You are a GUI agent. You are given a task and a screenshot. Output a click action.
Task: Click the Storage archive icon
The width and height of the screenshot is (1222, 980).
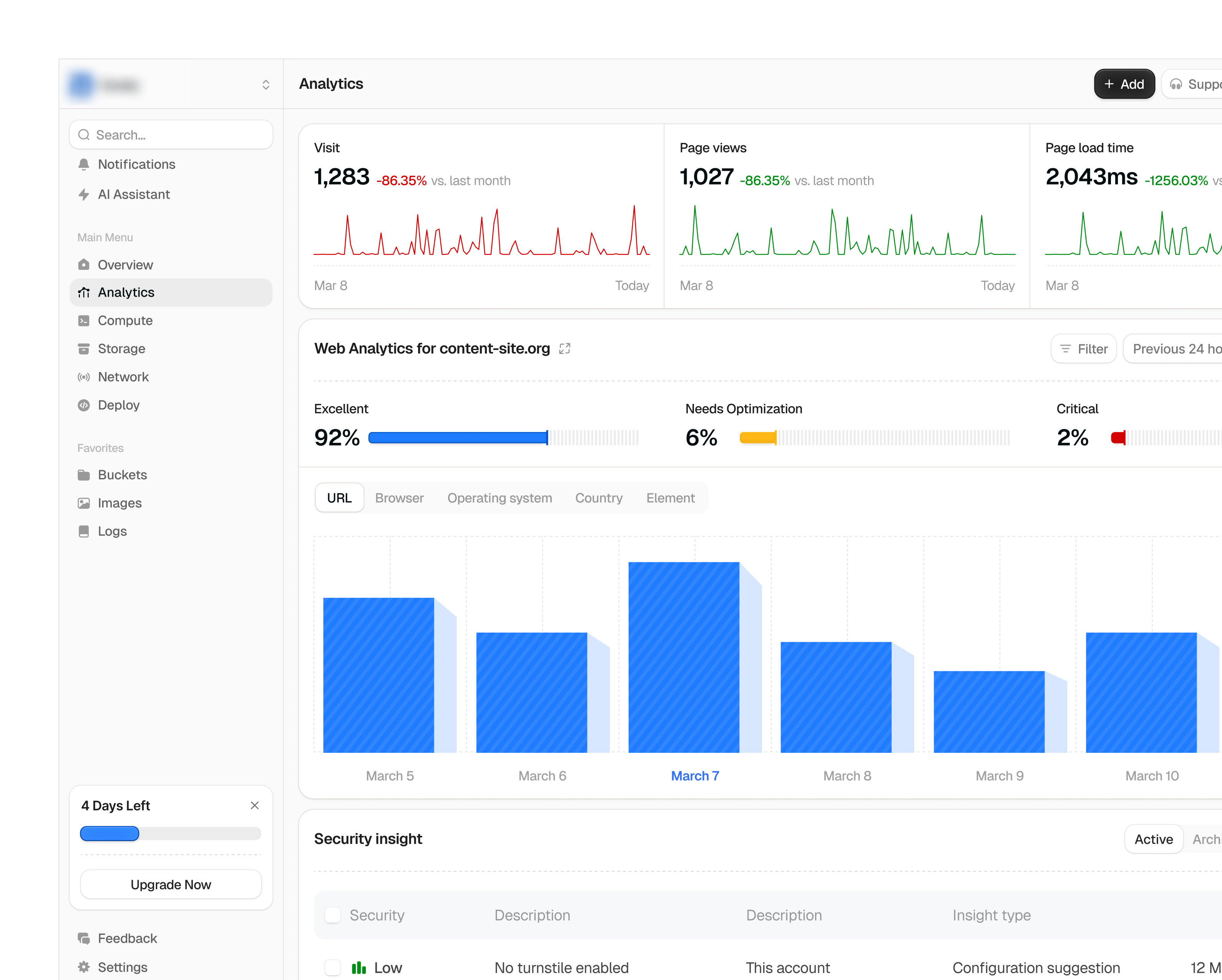(x=84, y=349)
